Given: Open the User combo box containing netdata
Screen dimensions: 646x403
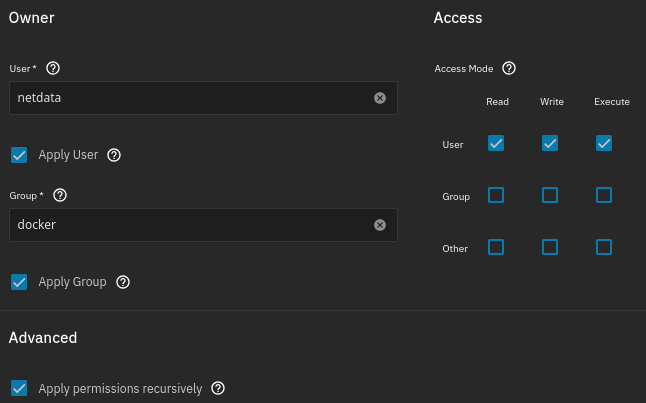Looking at the screenshot, I should point(190,98).
